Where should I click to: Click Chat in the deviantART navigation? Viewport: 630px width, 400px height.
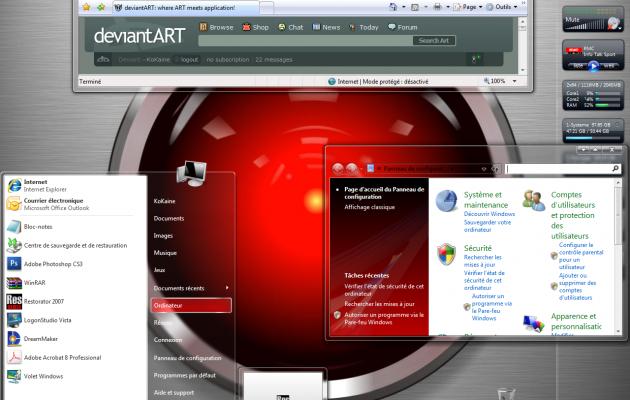(291, 27)
